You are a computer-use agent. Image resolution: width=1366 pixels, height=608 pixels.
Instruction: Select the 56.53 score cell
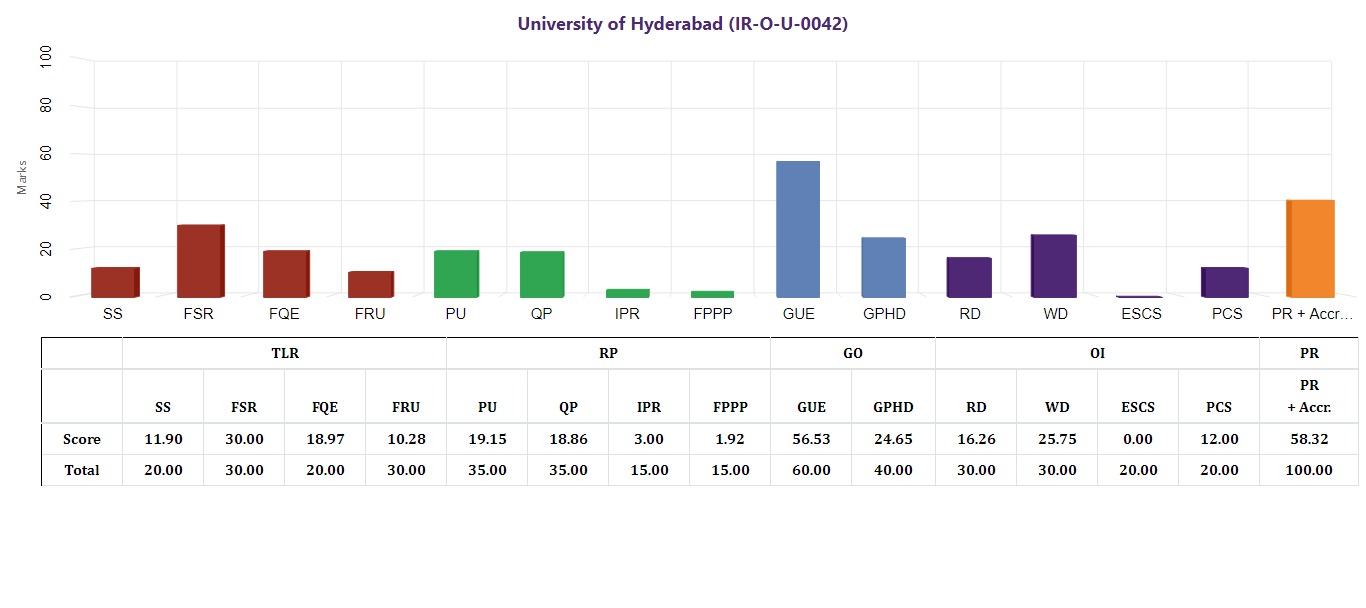(x=811, y=439)
